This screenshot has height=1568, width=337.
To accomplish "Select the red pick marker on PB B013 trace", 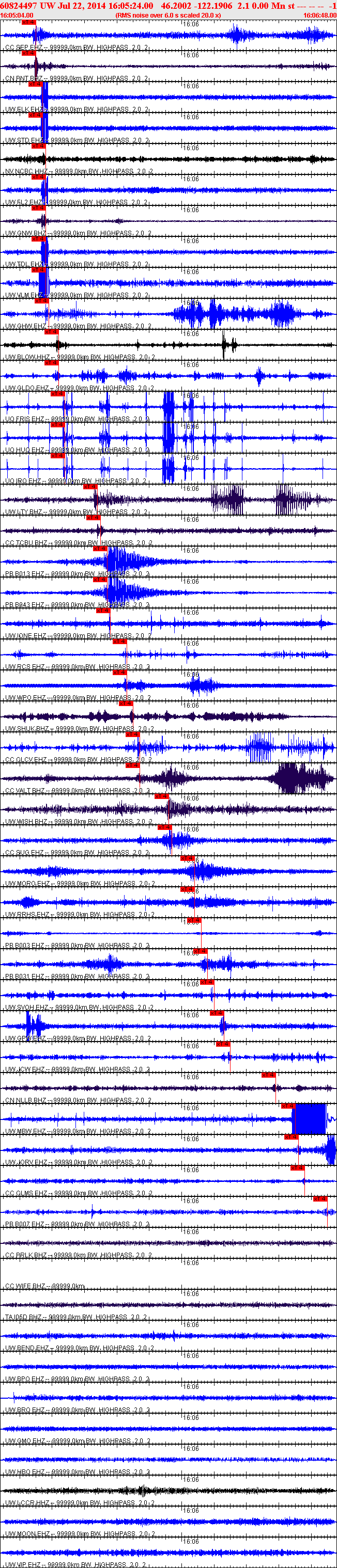I will click(x=100, y=549).
